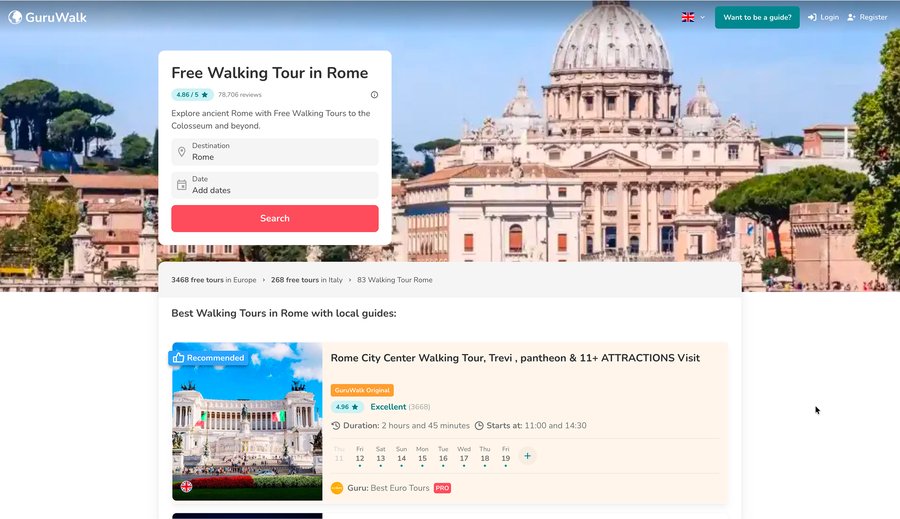Image resolution: width=900 pixels, height=519 pixels.
Task: Click the calendar icon in Date field
Action: (181, 185)
